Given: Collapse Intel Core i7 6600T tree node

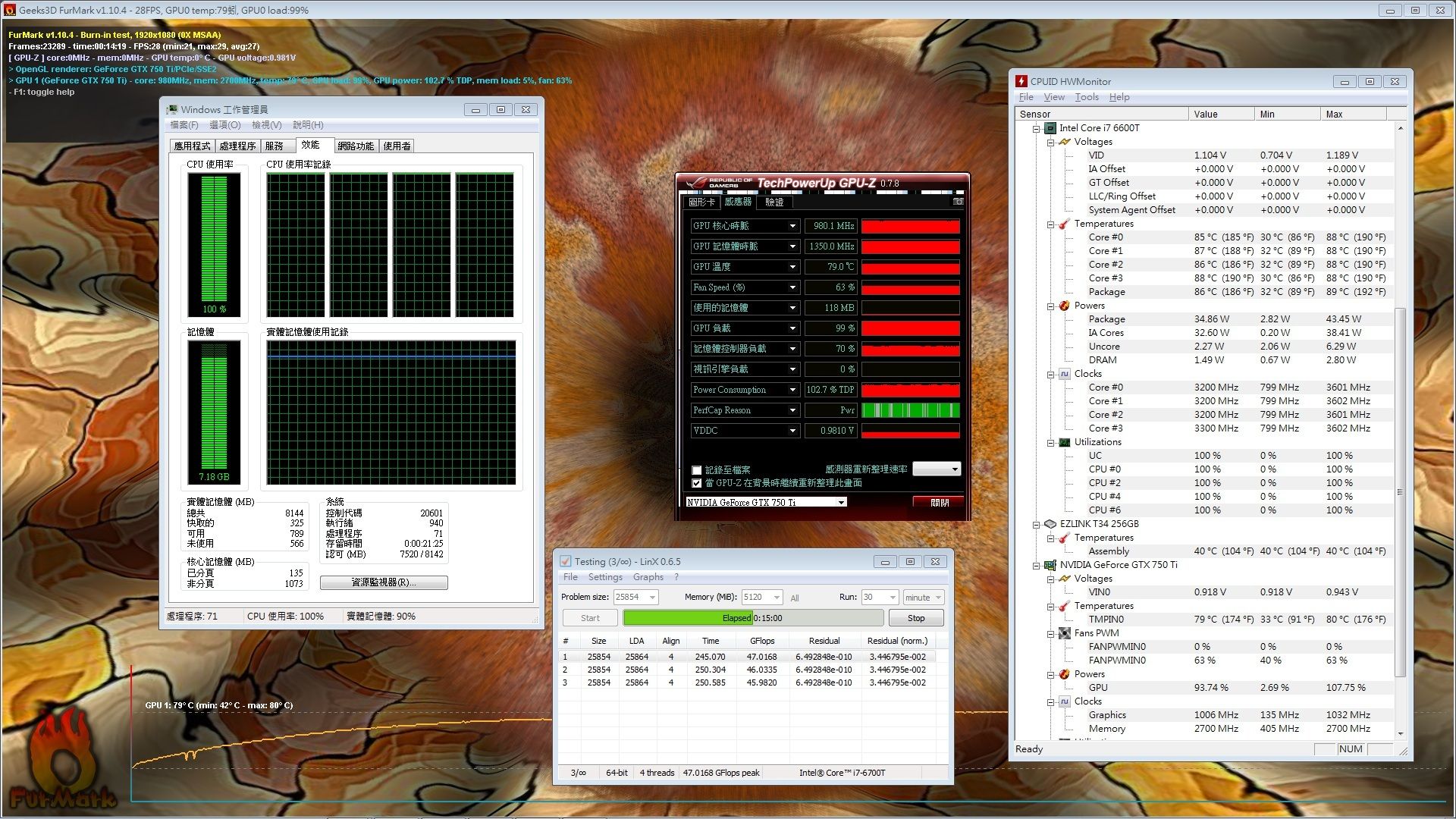Looking at the screenshot, I should click(x=1036, y=129).
